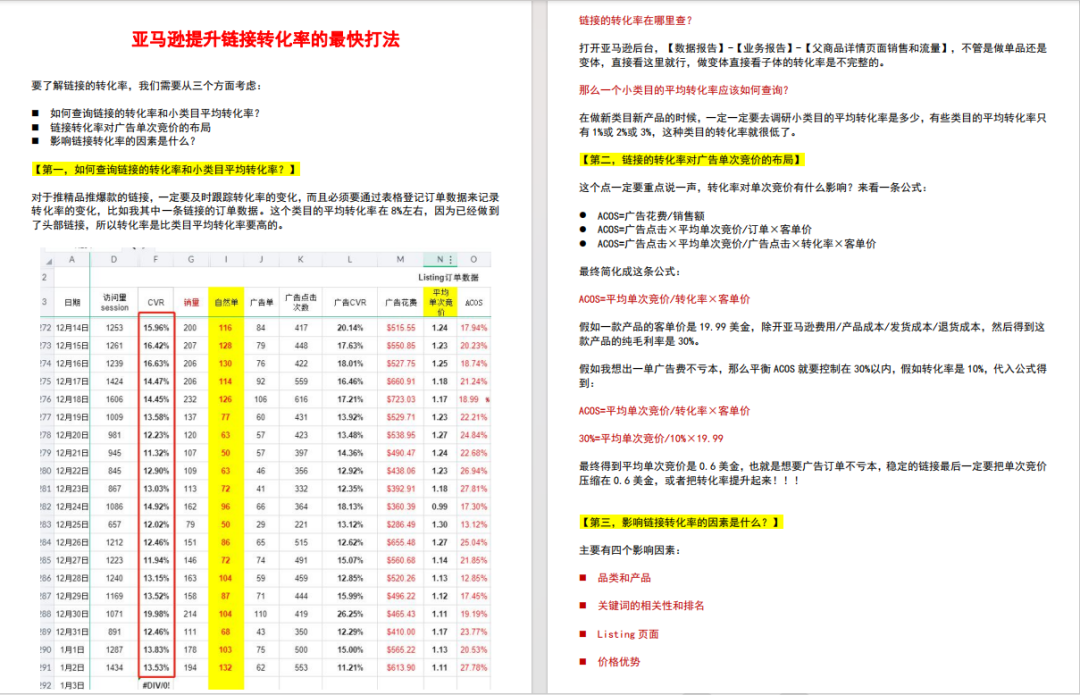The image size is (1080, 695).
Task: Click the 广告CVR cell 26.25%
Action: tap(350, 614)
